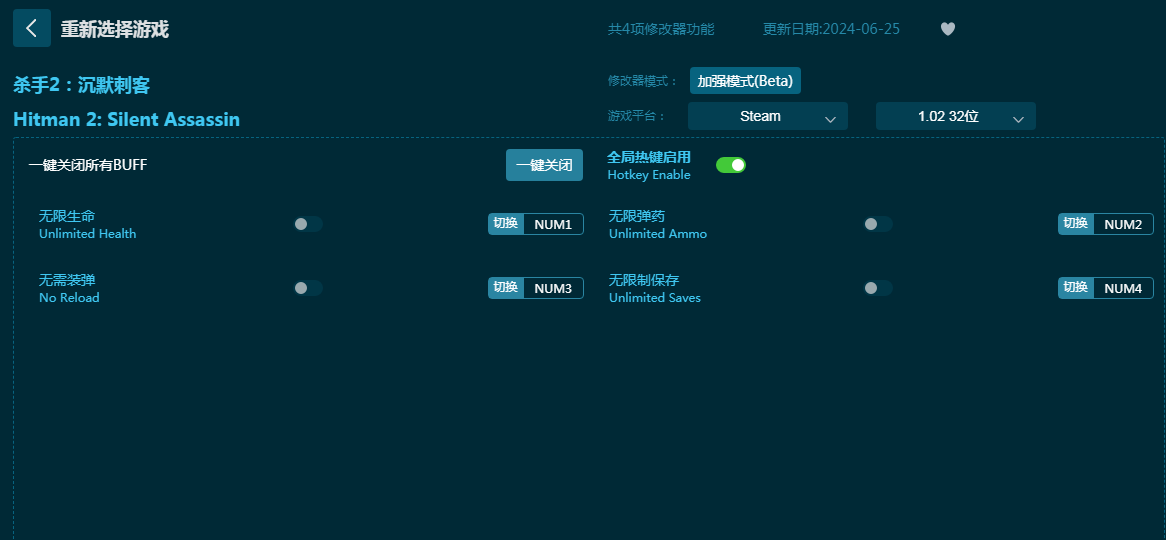Click the 一键关闭 button
1166x540 pixels.
tap(544, 165)
